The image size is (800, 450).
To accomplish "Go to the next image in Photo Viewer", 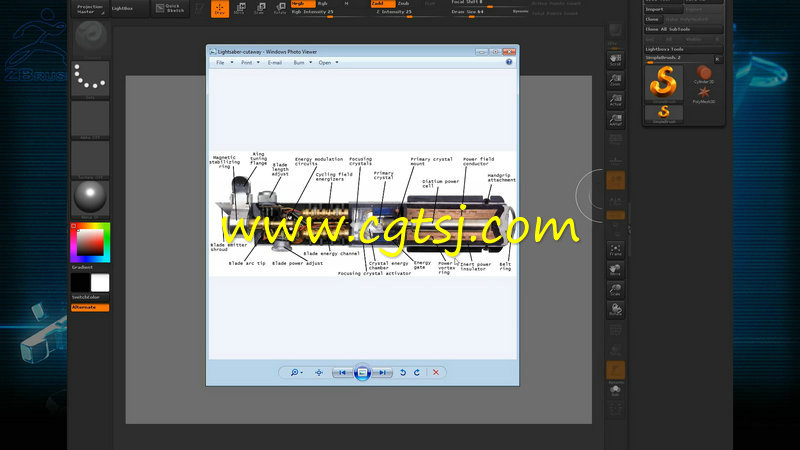I will (x=382, y=372).
